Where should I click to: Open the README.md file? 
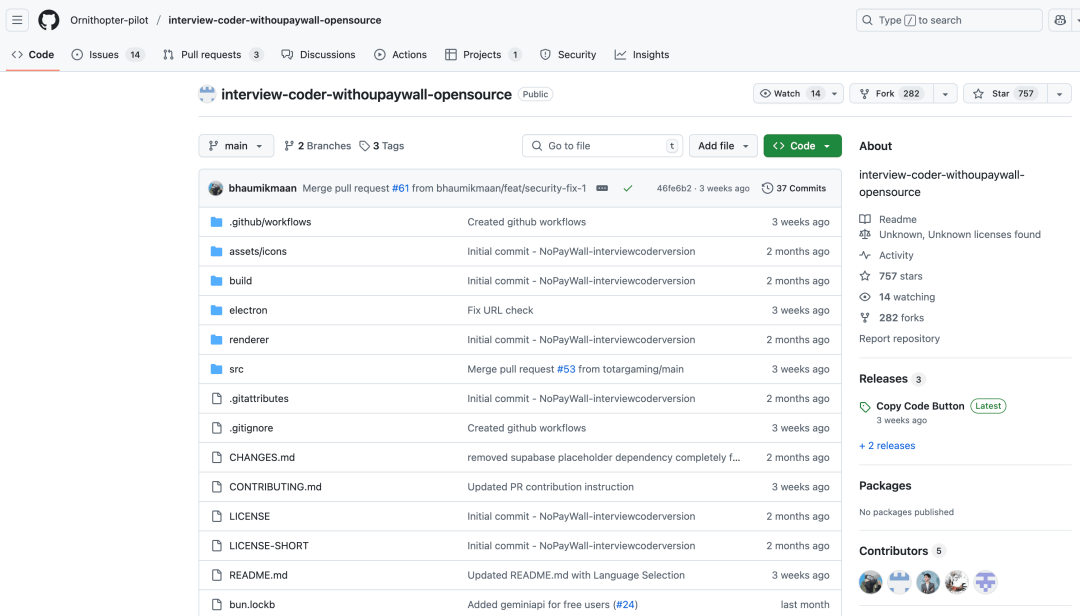click(258, 575)
